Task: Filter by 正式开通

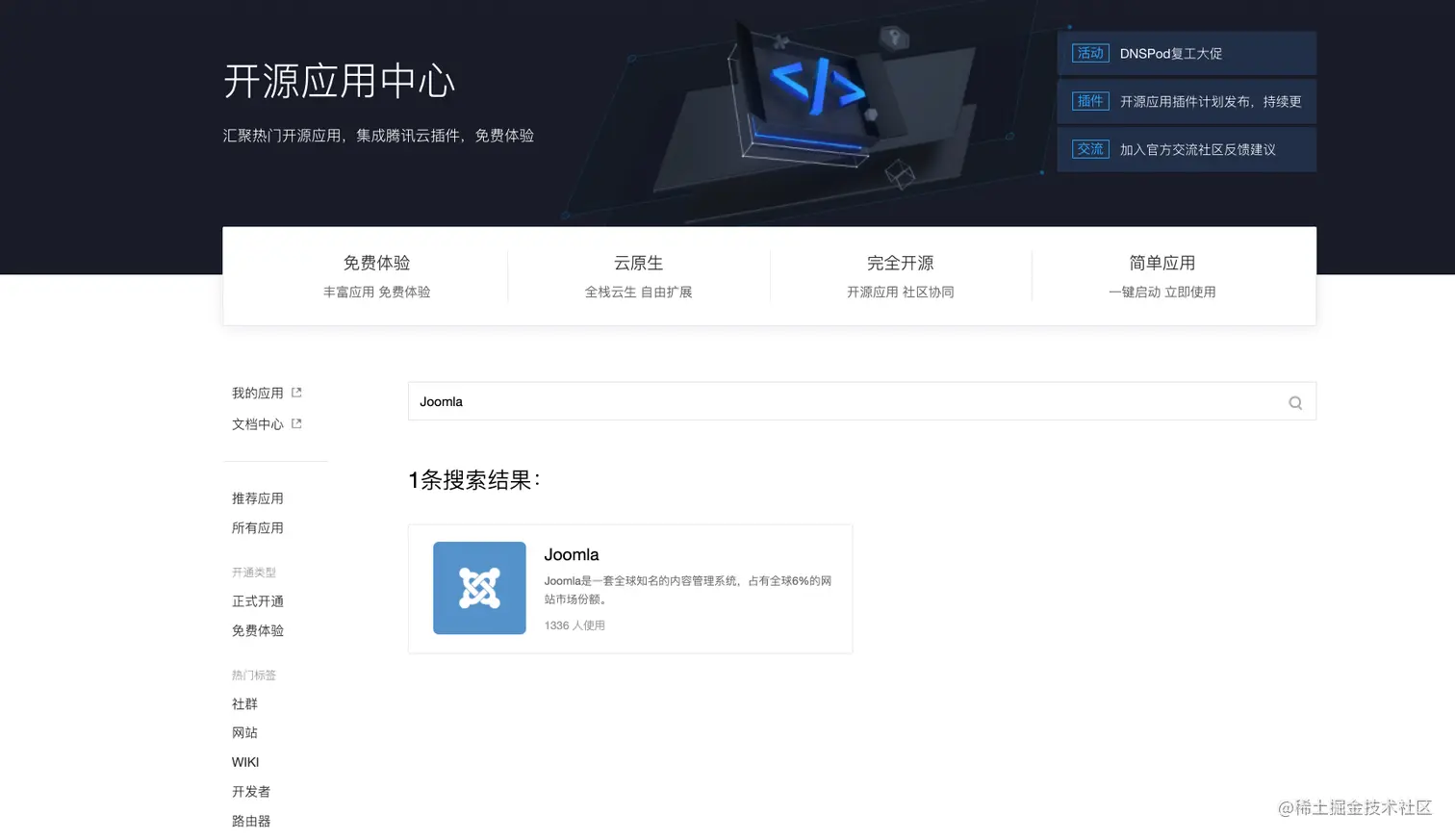Action: point(258,601)
